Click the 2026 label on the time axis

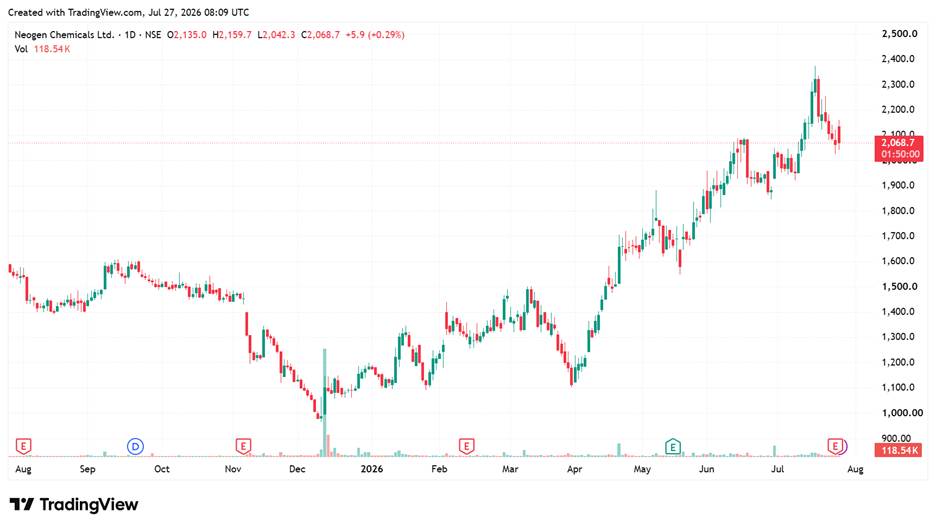(x=372, y=469)
